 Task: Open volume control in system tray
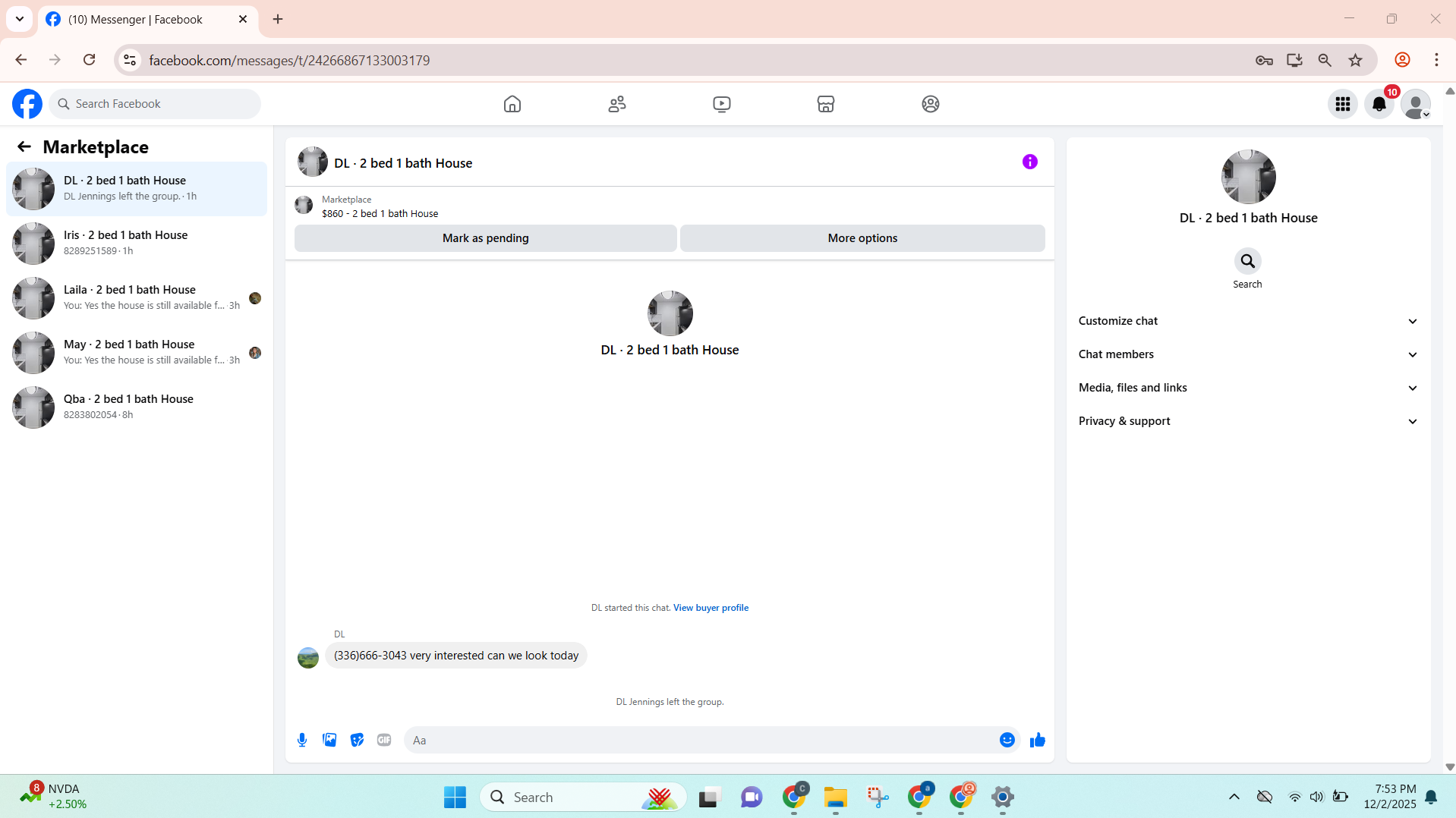point(1316,797)
